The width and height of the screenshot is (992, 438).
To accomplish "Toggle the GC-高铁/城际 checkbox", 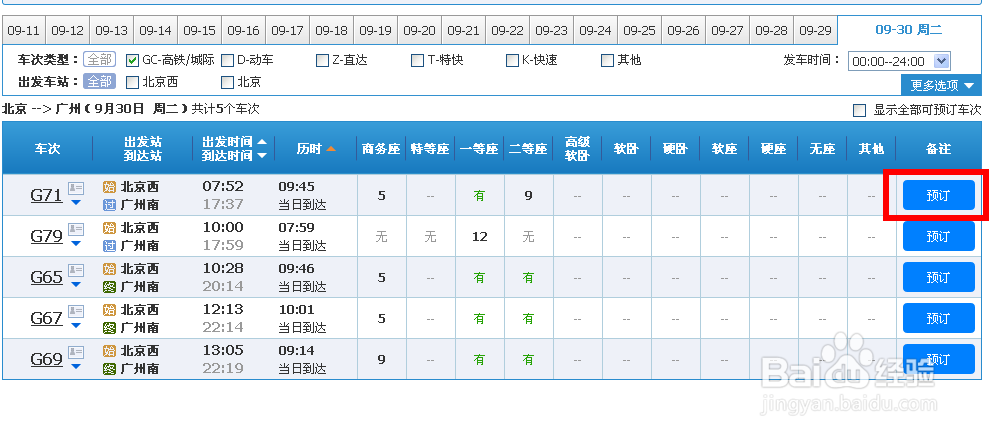I will pos(132,61).
